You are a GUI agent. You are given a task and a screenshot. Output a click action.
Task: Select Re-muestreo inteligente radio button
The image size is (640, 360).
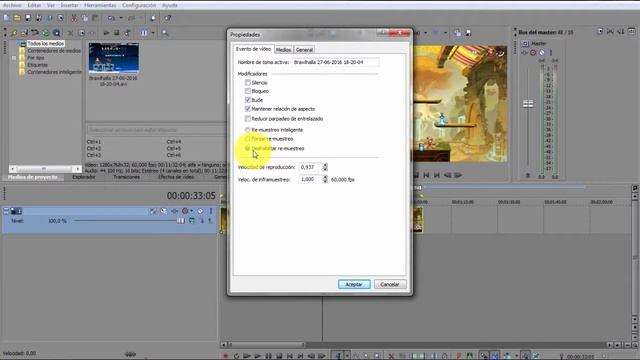click(247, 129)
